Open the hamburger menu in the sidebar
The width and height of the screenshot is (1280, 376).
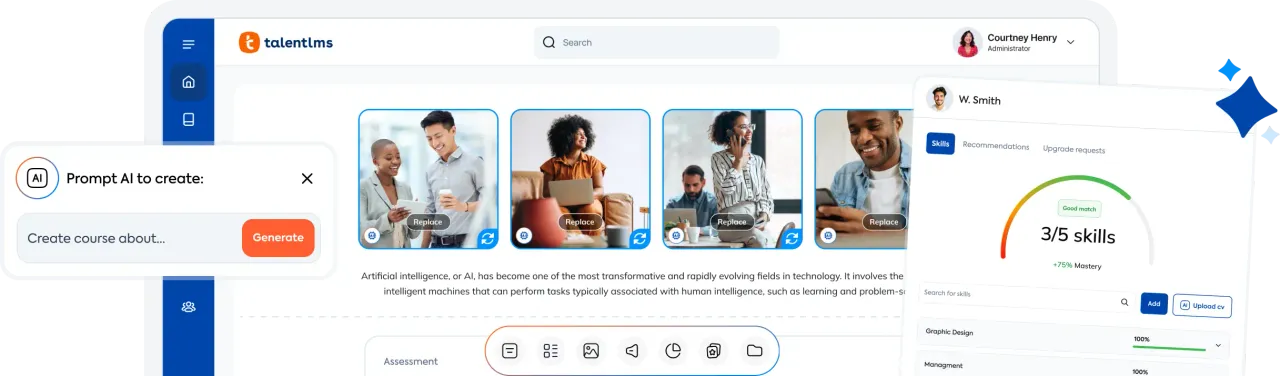click(x=188, y=44)
